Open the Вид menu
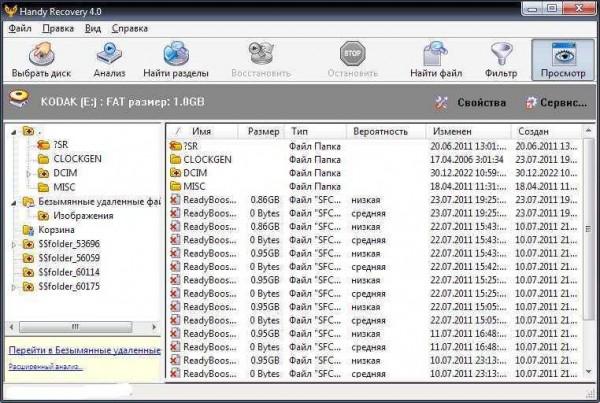This screenshot has height=403, width=600. [x=93, y=28]
